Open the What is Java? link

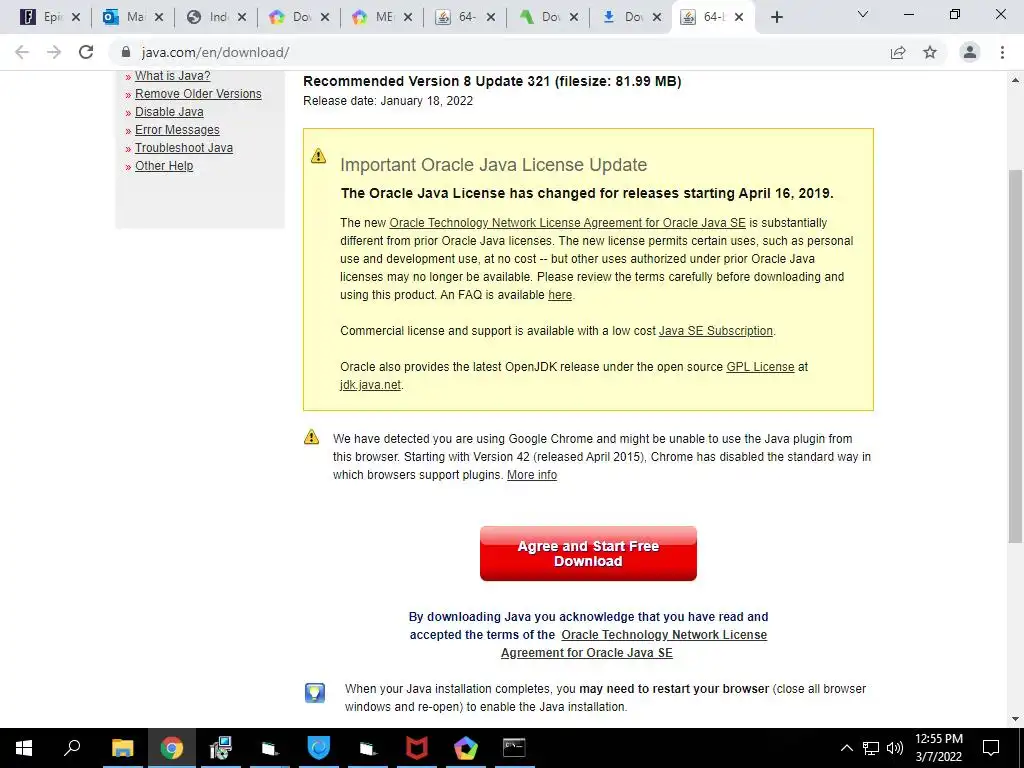click(172, 76)
